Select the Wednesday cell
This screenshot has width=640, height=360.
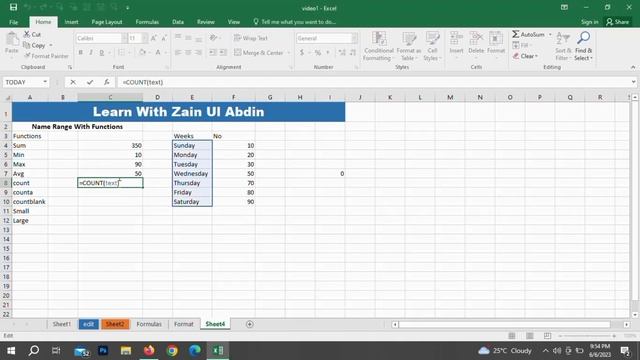pos(192,173)
